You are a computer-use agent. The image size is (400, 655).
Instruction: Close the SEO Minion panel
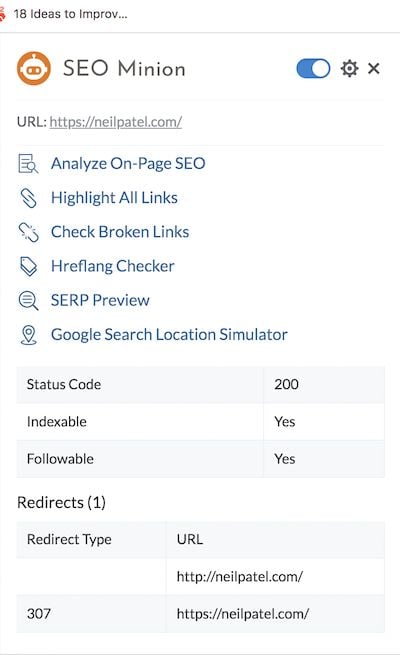pyautogui.click(x=374, y=68)
